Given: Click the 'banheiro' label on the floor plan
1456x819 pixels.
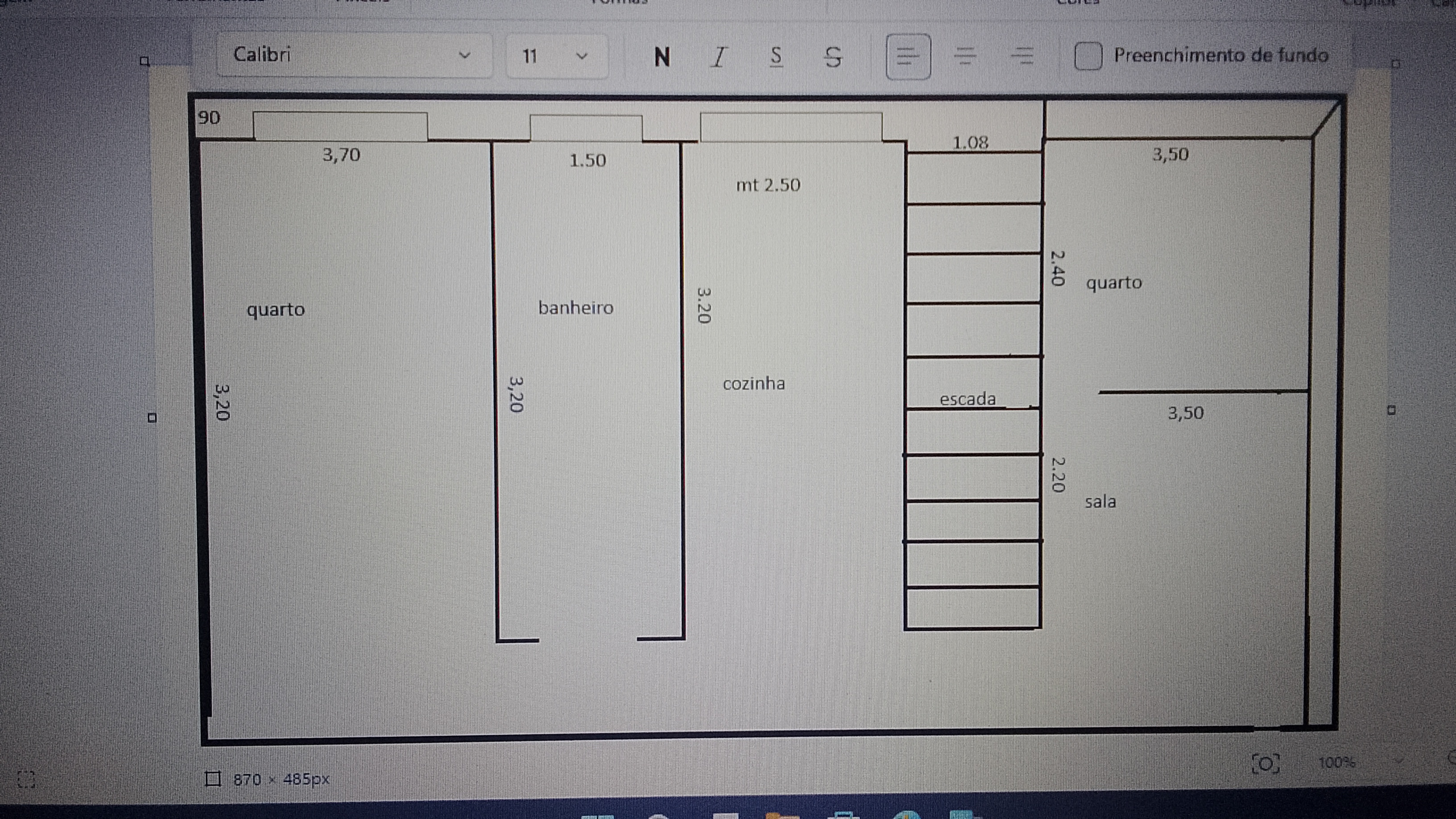Looking at the screenshot, I should [x=575, y=308].
